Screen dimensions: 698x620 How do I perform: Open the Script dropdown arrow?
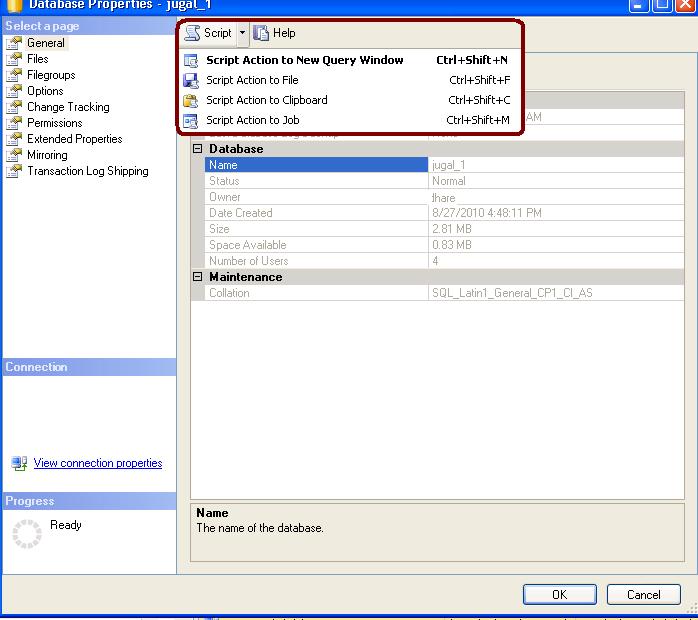(x=242, y=33)
